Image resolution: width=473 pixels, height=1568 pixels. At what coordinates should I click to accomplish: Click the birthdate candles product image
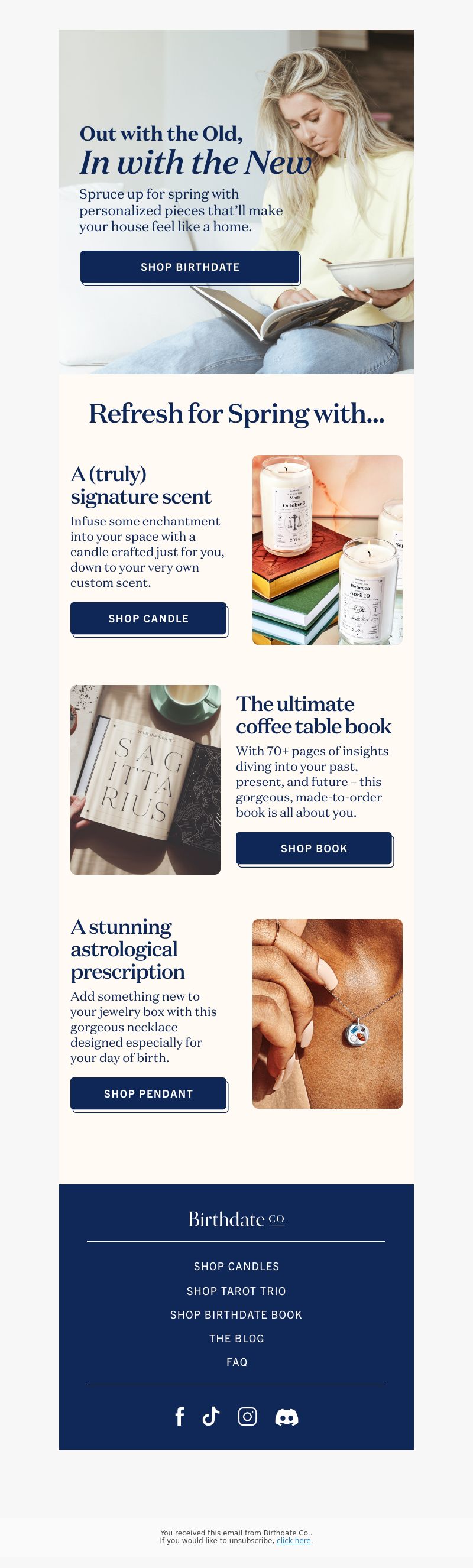[x=328, y=550]
